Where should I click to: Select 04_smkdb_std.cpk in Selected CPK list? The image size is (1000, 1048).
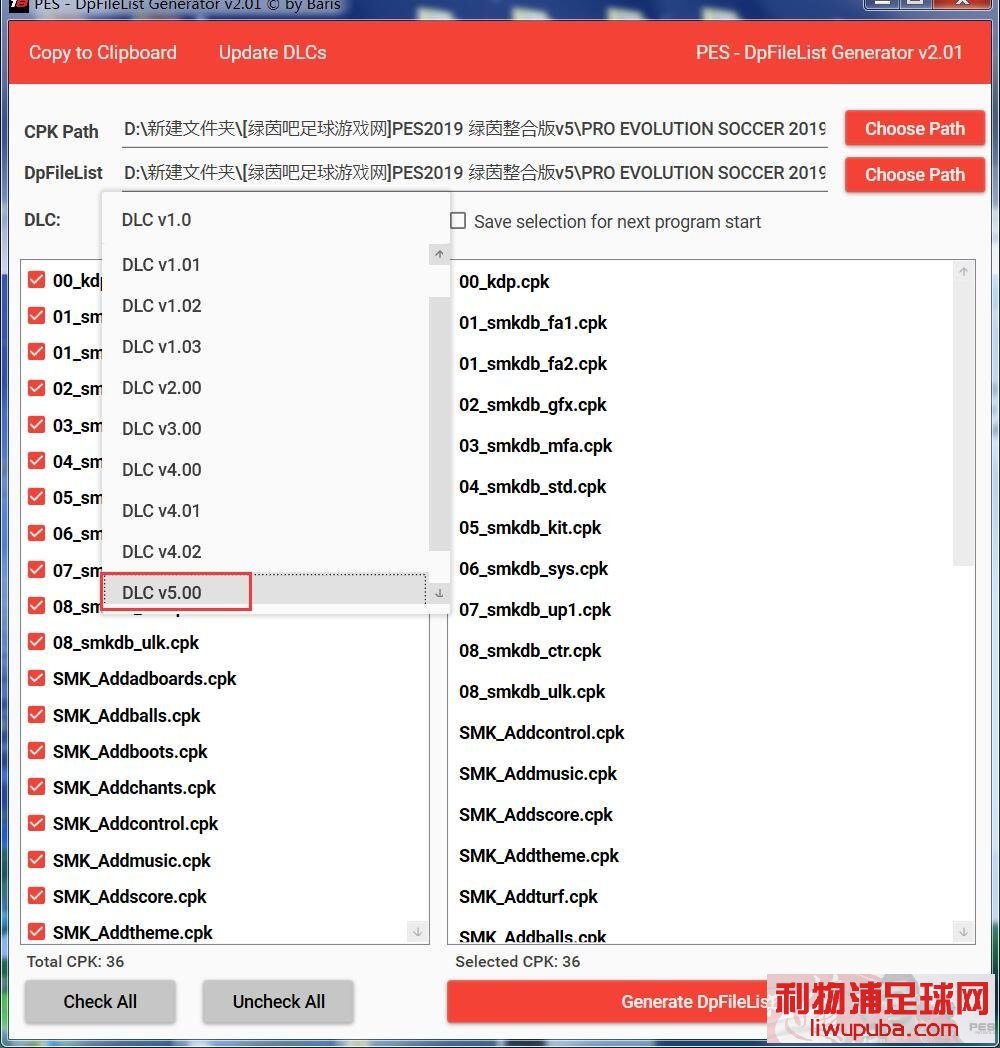point(533,487)
